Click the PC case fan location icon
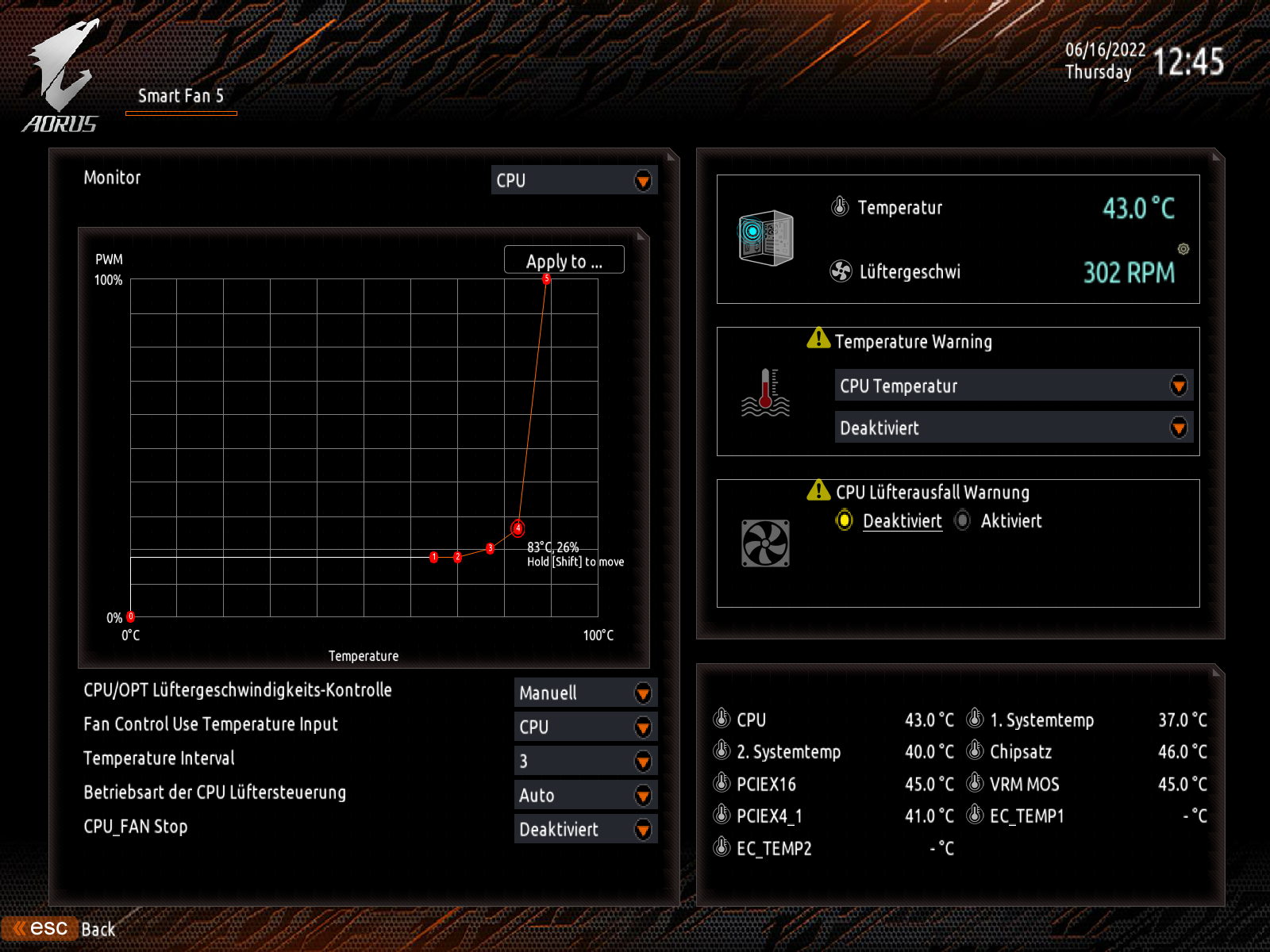Screen dimensions: 1270x952 (765, 238)
